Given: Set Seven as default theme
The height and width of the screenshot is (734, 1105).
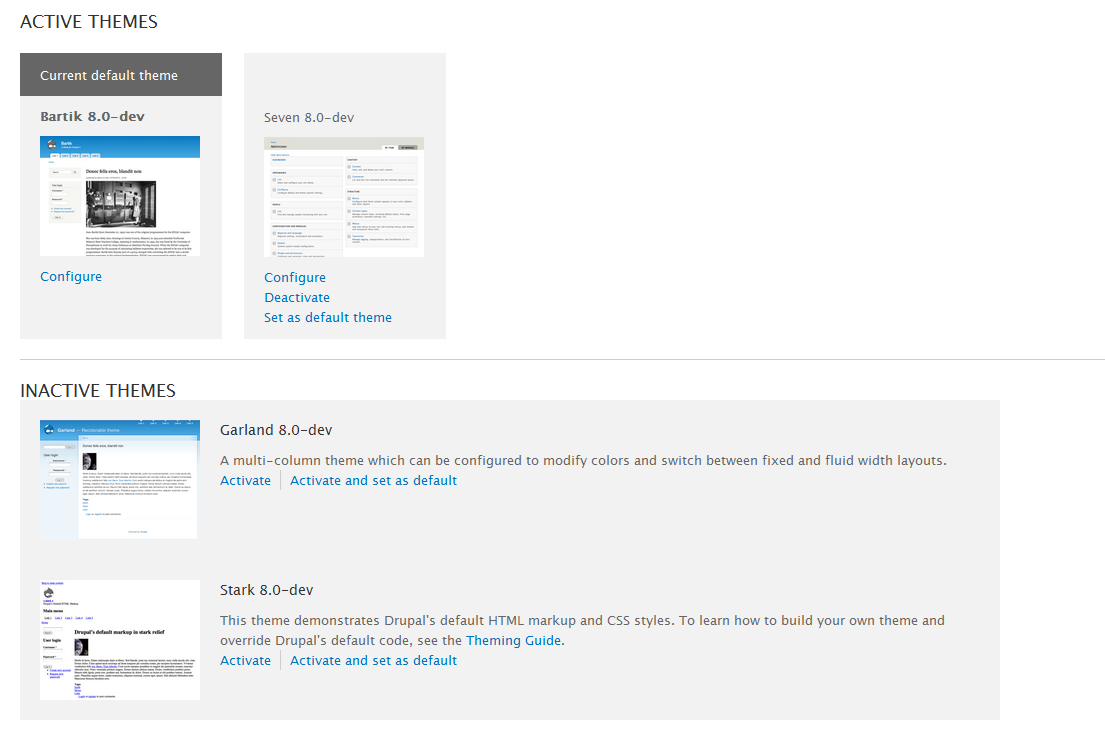Looking at the screenshot, I should point(328,318).
